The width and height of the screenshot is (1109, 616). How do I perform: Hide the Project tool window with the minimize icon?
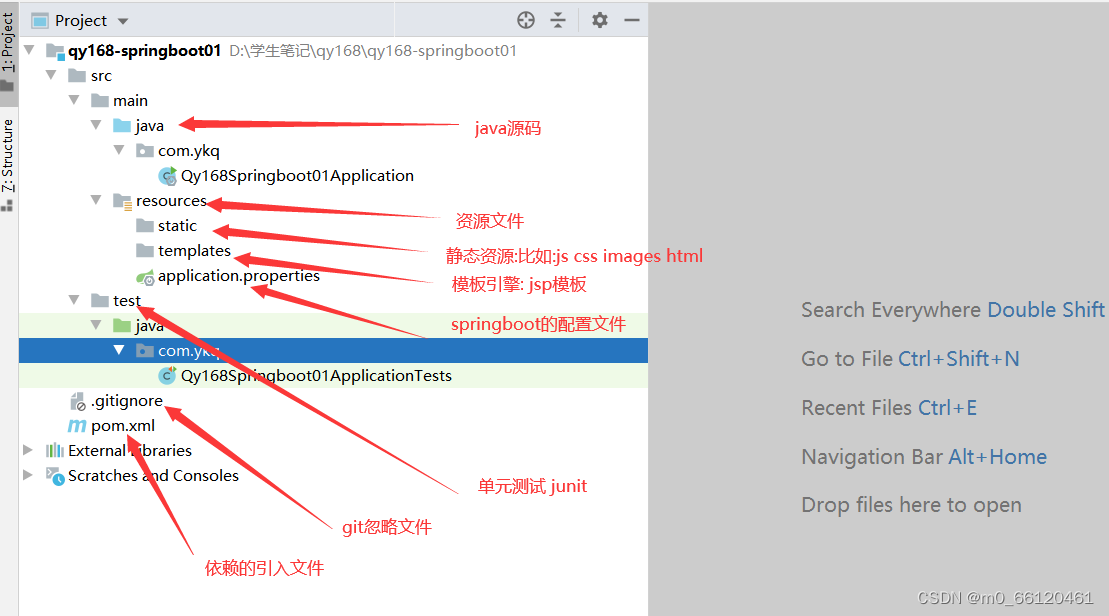point(633,20)
